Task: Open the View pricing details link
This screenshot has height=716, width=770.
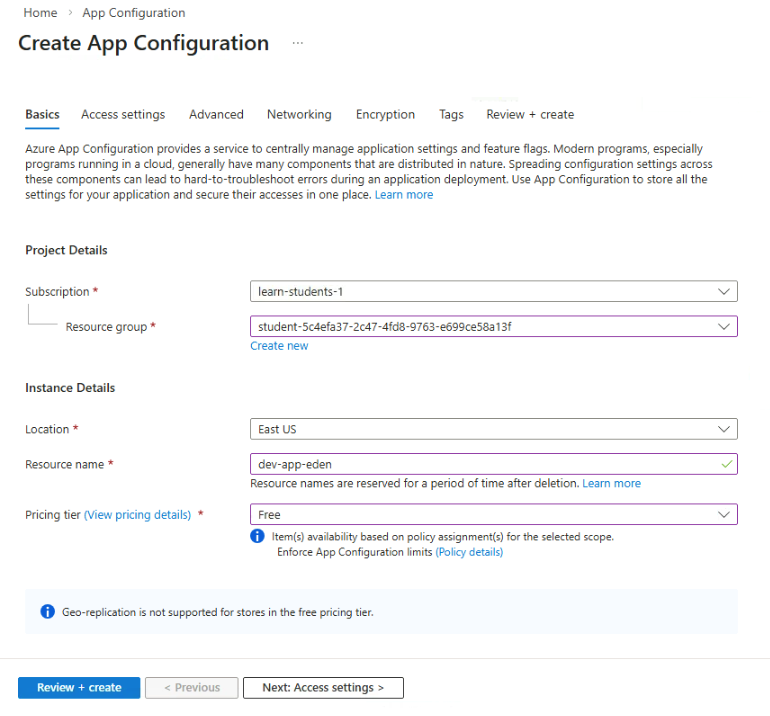Action: [137, 515]
